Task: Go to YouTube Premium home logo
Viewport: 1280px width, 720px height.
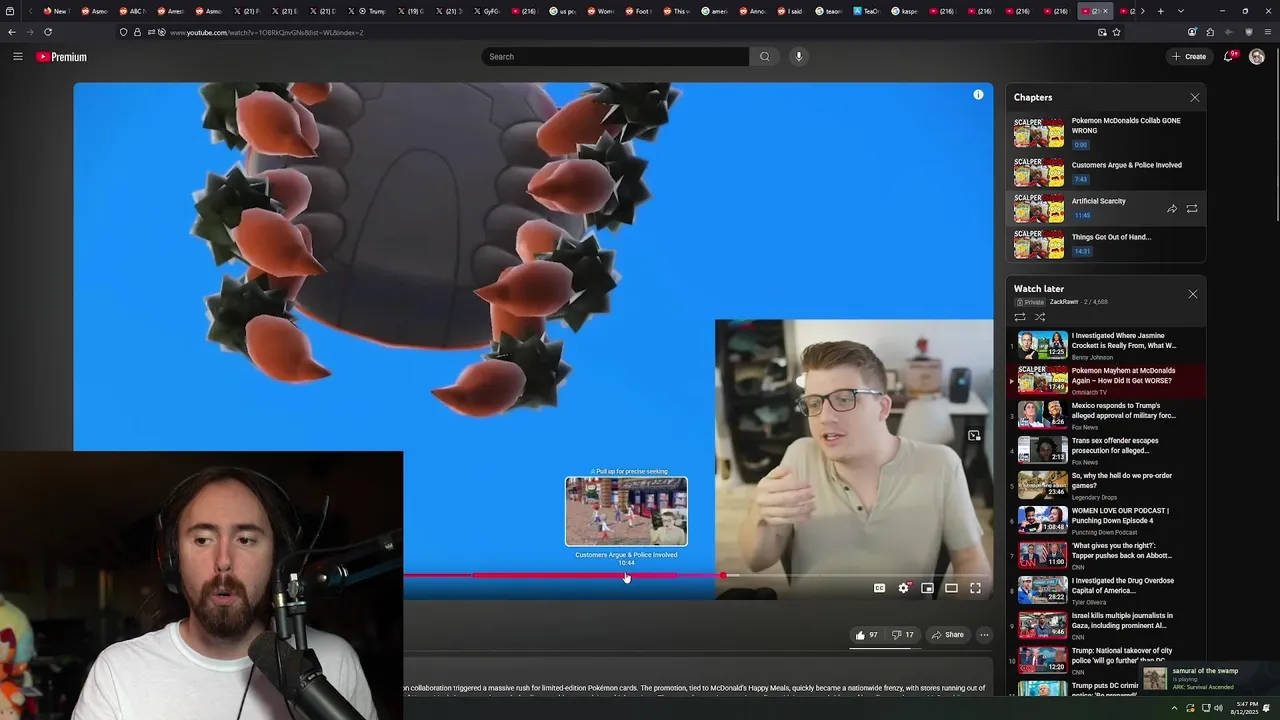Action: [x=62, y=57]
